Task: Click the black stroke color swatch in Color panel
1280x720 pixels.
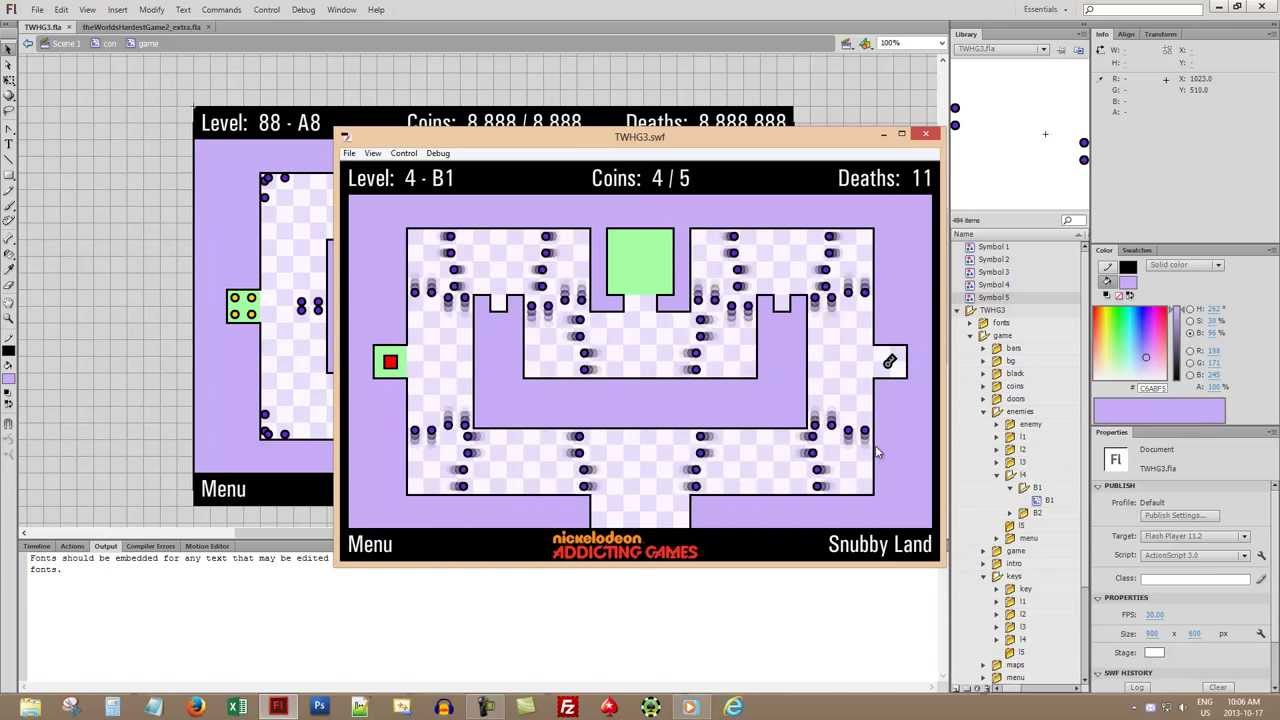Action: tap(1128, 267)
